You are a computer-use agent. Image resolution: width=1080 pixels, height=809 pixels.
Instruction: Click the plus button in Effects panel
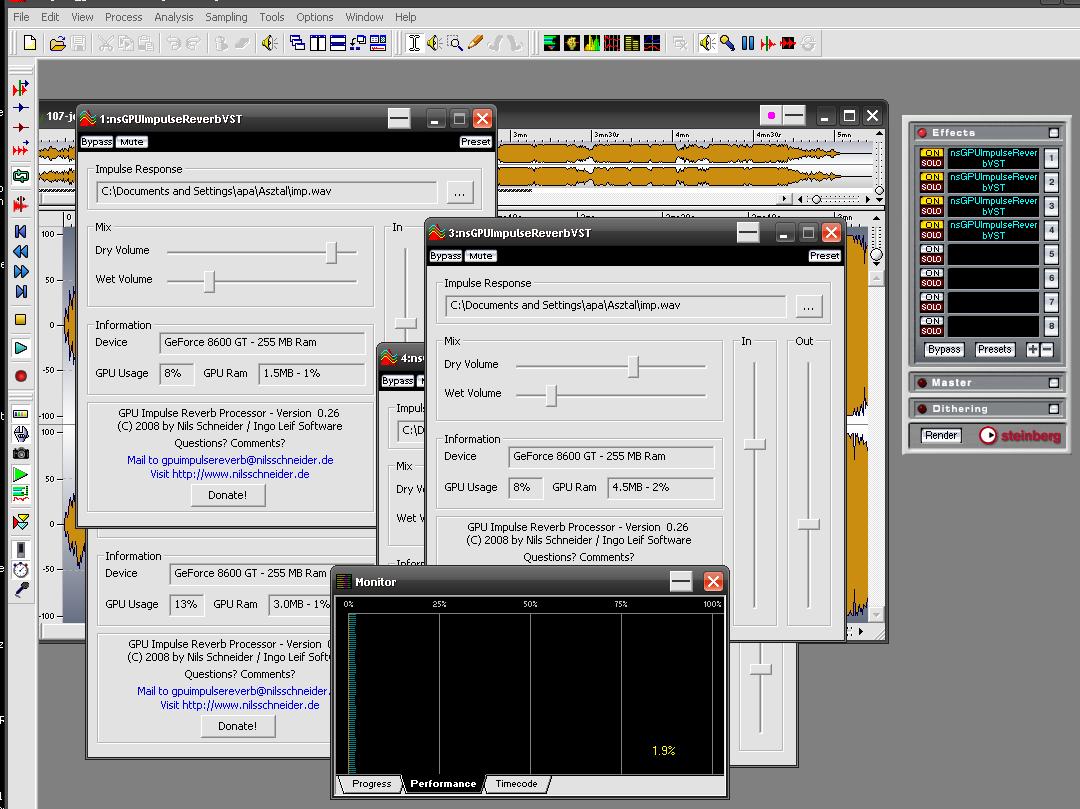[1032, 349]
